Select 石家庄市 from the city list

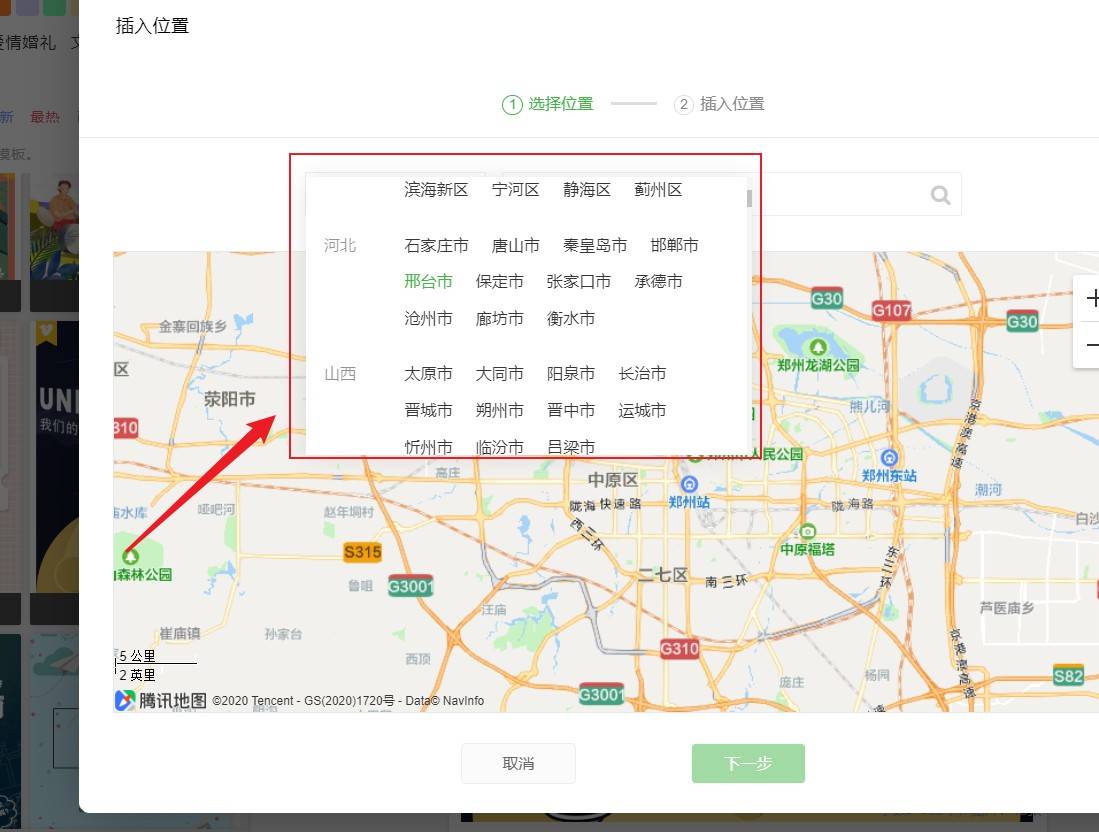point(436,245)
